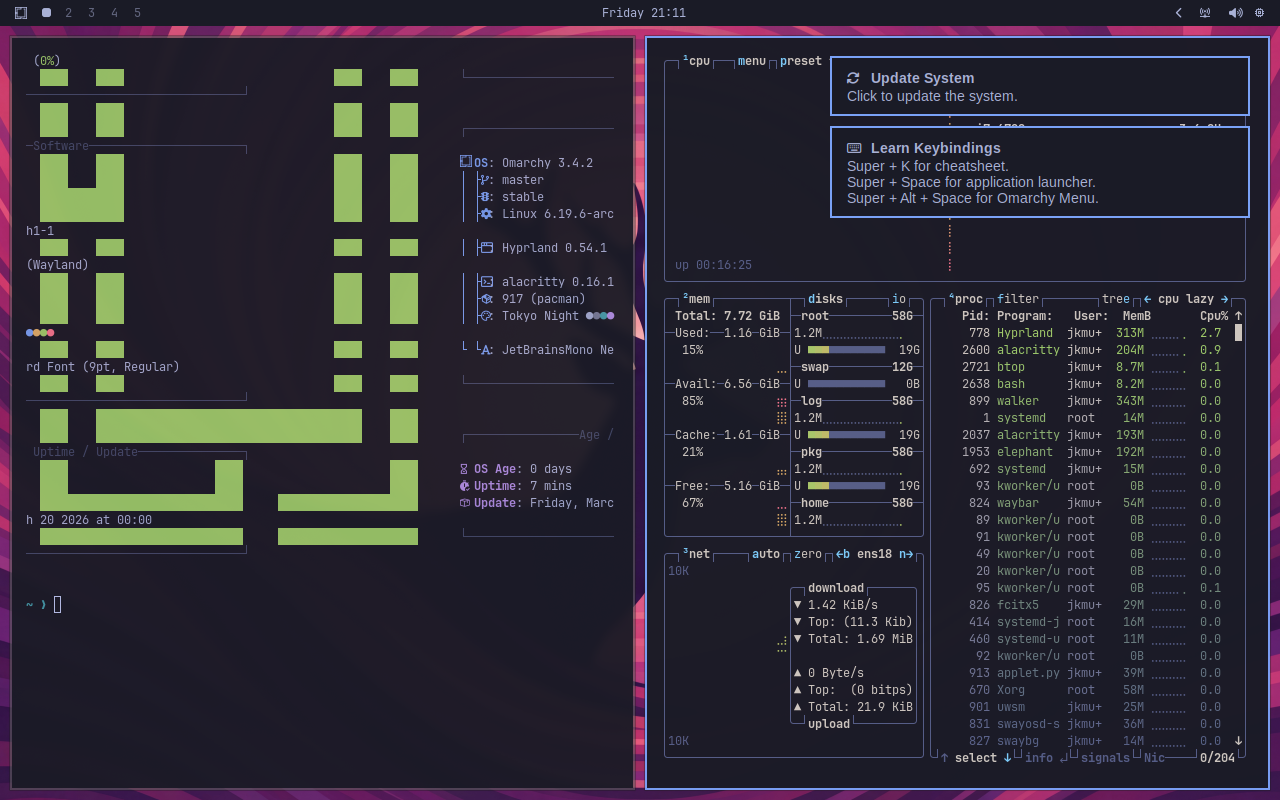Open the btop menu from the cpu box

coord(750,61)
